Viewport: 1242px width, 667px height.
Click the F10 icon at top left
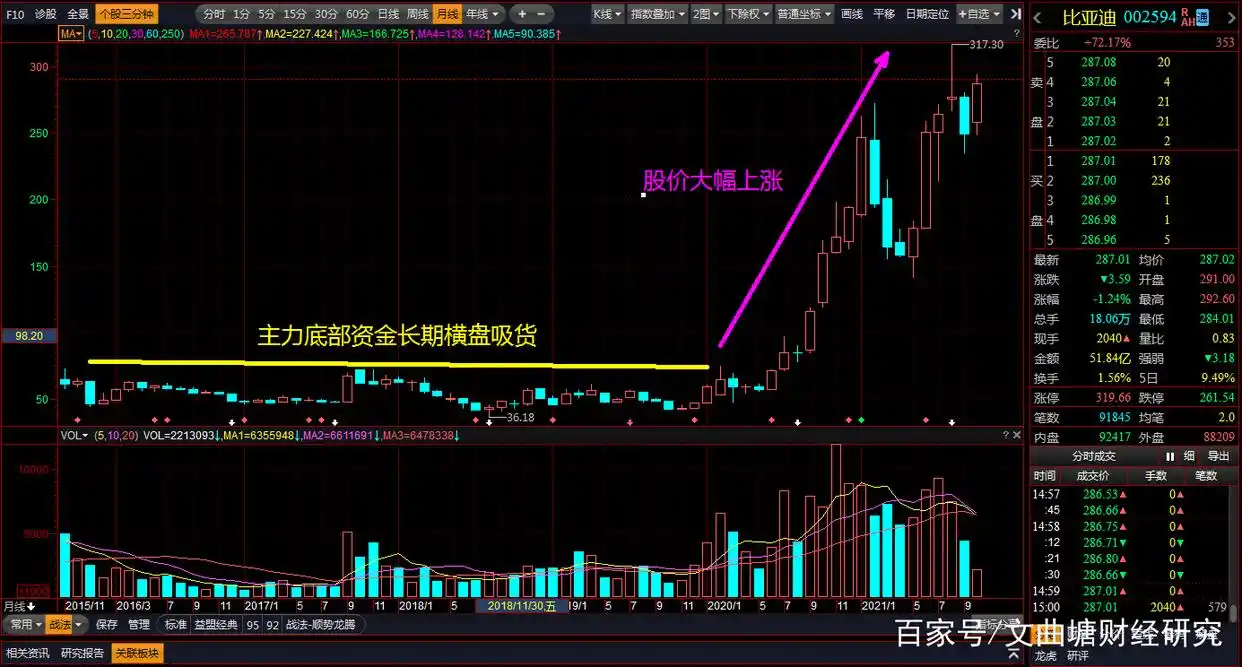click(x=13, y=15)
